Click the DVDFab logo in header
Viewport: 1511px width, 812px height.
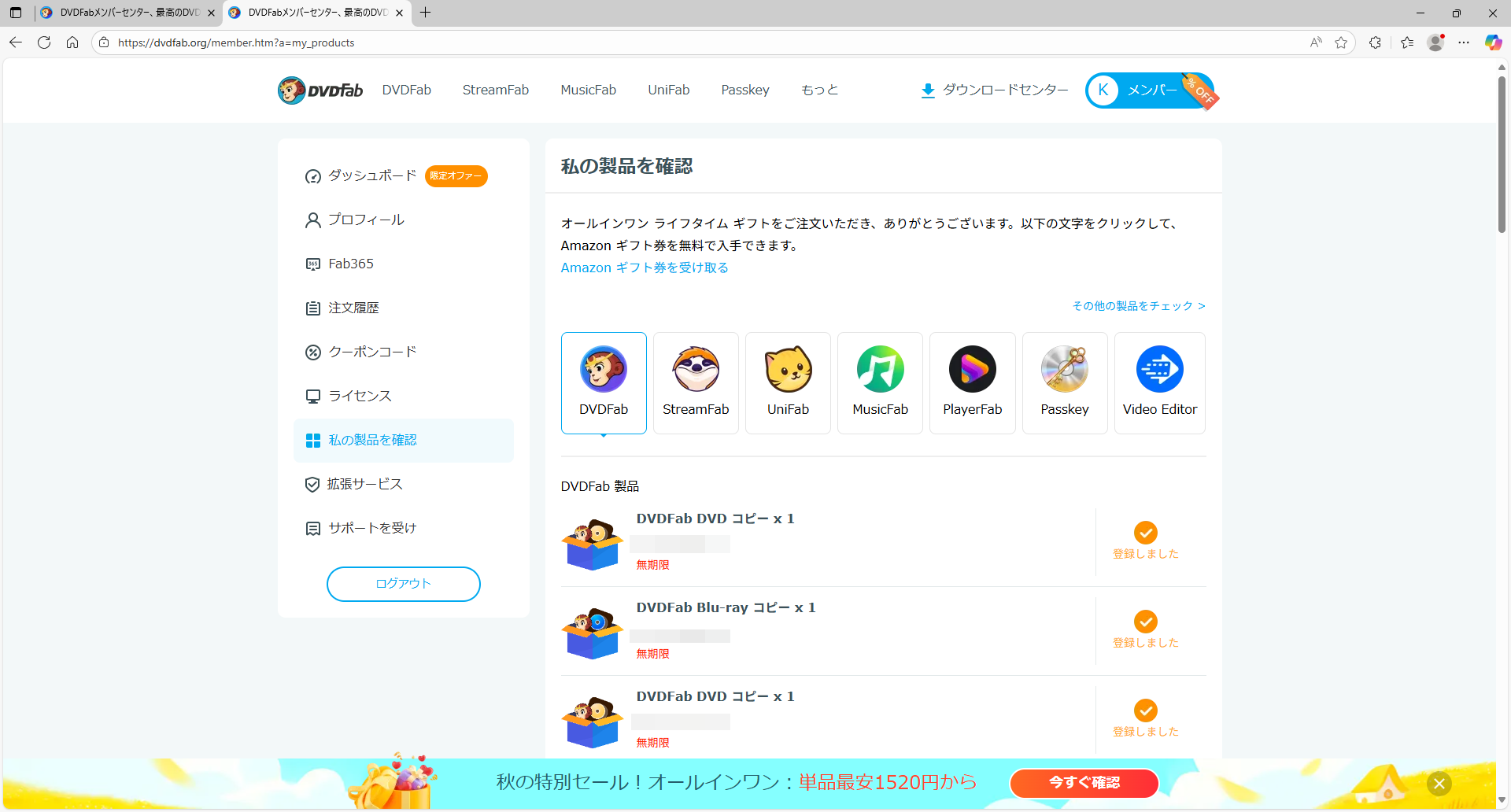[x=320, y=90]
